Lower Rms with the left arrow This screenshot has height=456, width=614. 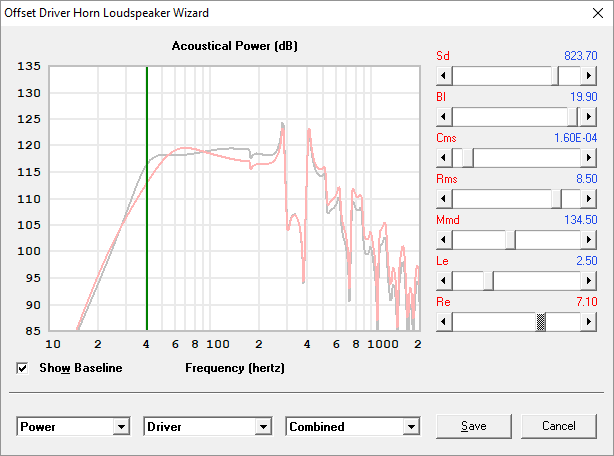[444, 199]
